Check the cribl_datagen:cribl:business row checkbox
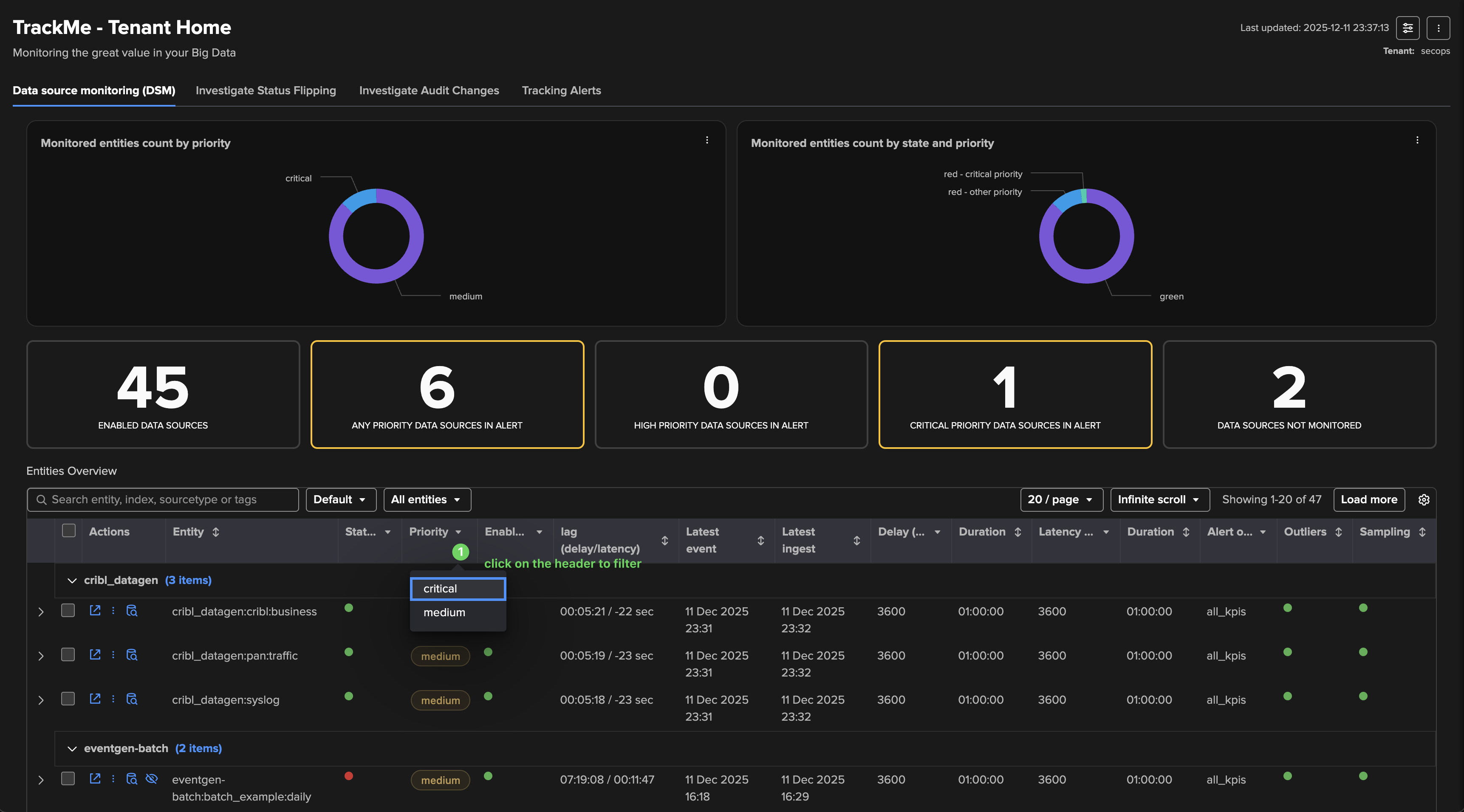 (x=68, y=610)
